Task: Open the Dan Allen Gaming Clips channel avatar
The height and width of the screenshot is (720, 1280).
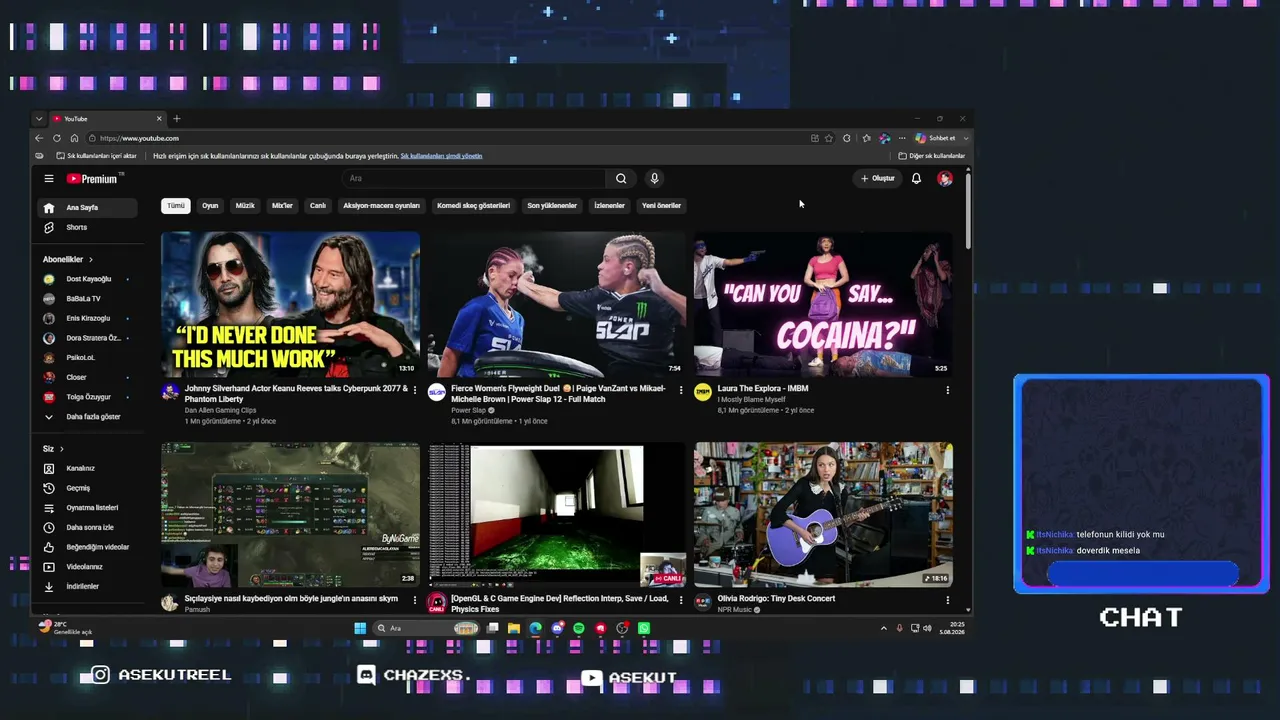Action: pos(170,392)
